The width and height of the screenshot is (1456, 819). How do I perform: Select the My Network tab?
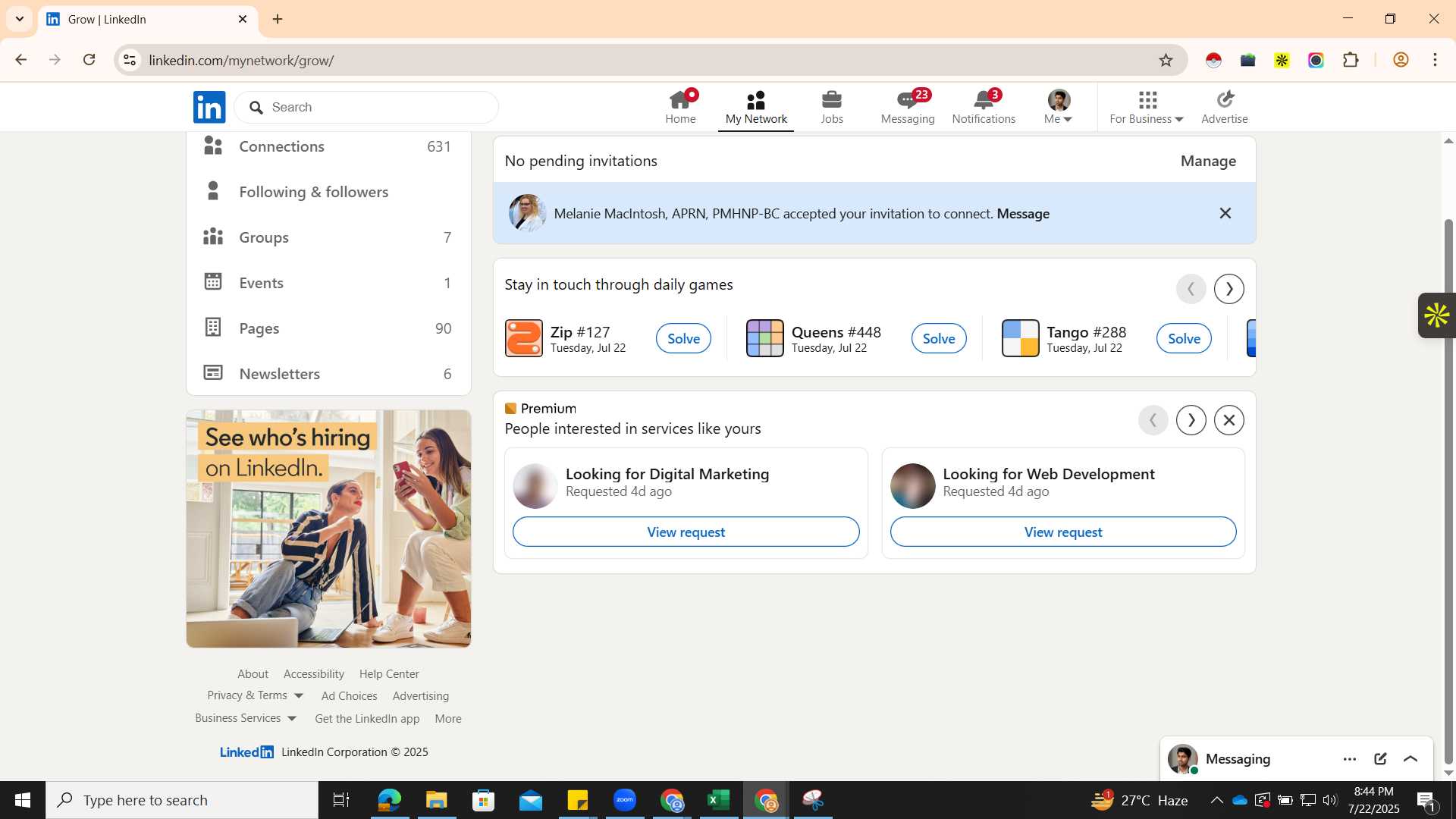756,107
